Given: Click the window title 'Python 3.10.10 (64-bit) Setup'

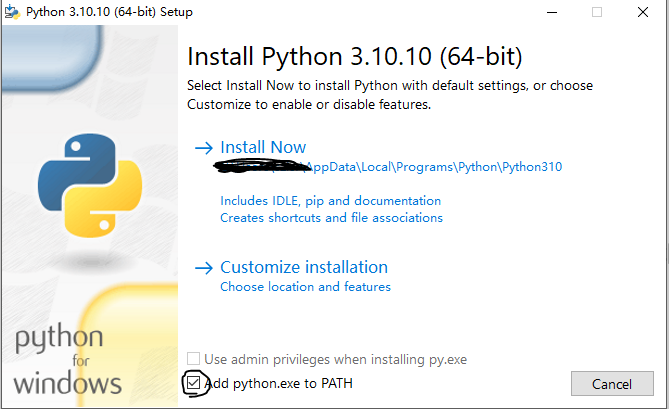Looking at the screenshot, I should (x=110, y=12).
